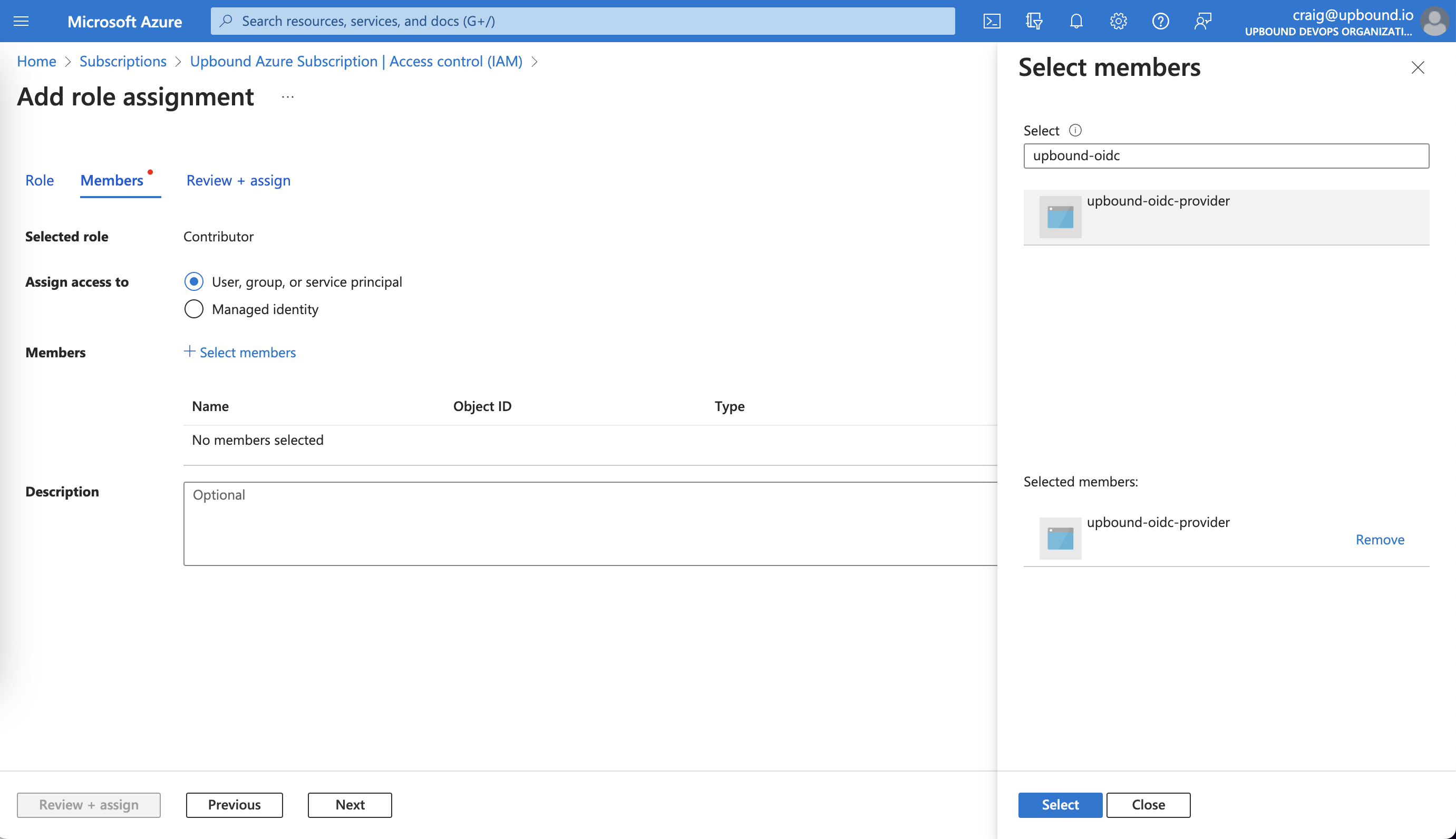
Task: Open the notifications bell
Action: coord(1075,21)
